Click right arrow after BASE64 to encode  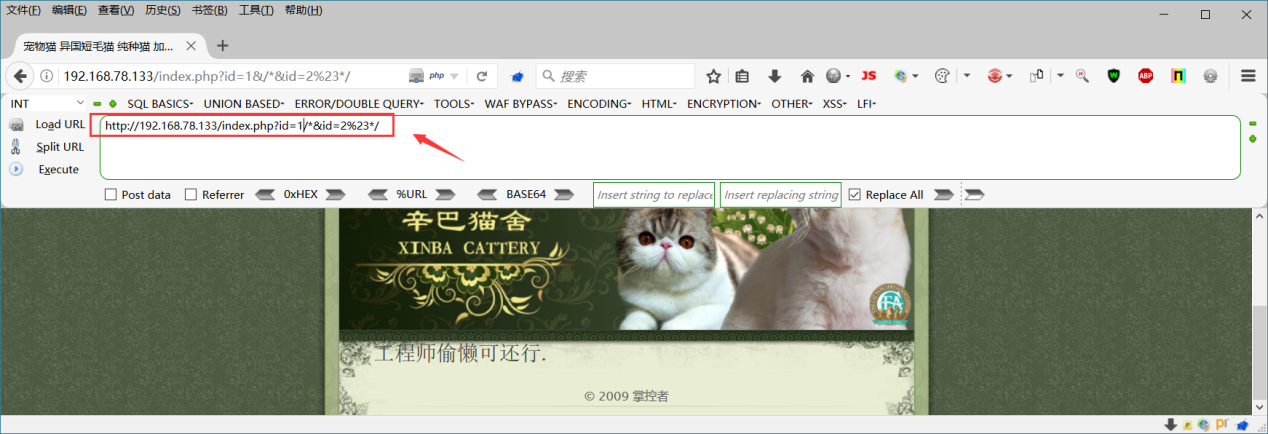(564, 195)
